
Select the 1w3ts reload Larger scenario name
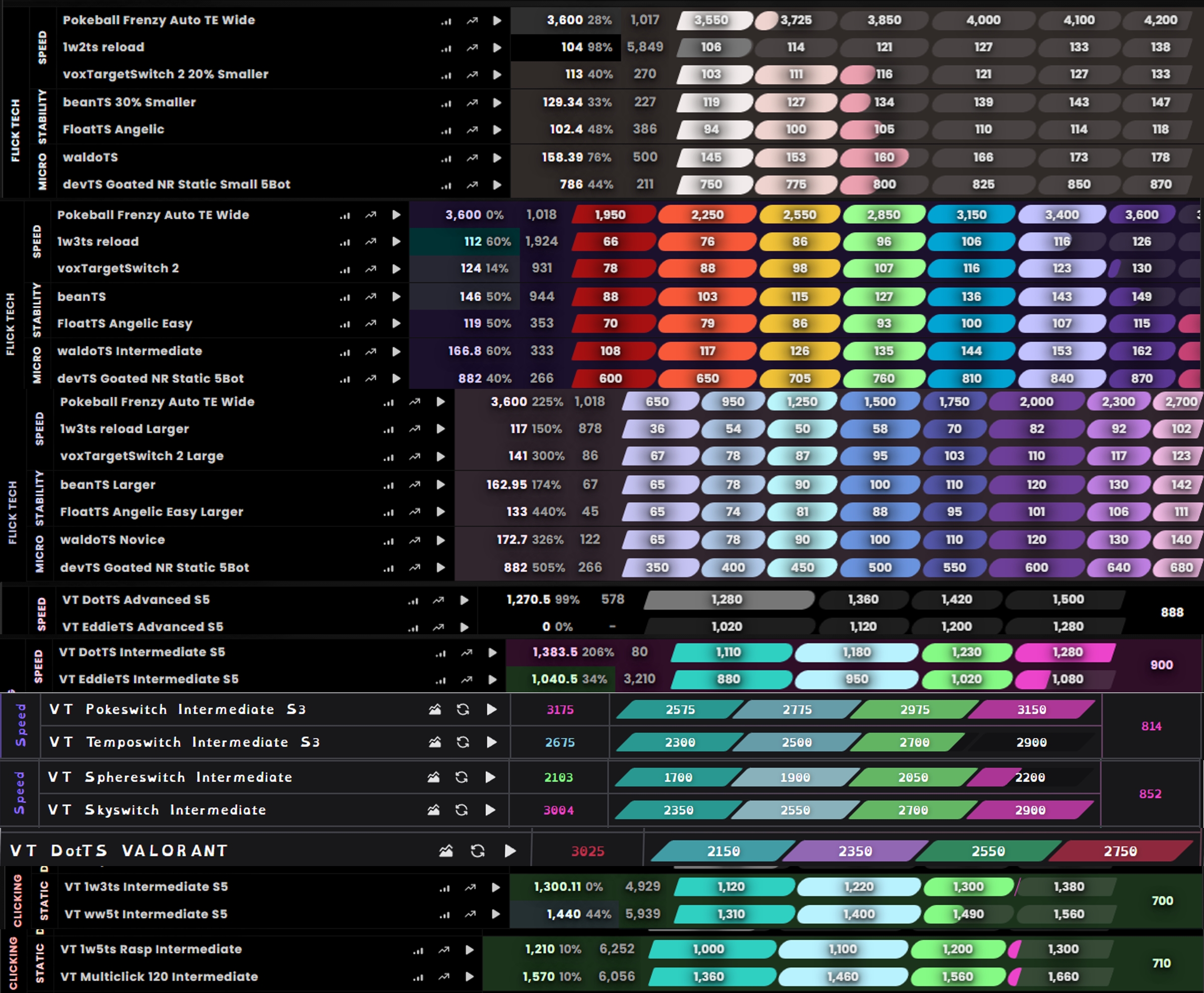click(x=124, y=429)
